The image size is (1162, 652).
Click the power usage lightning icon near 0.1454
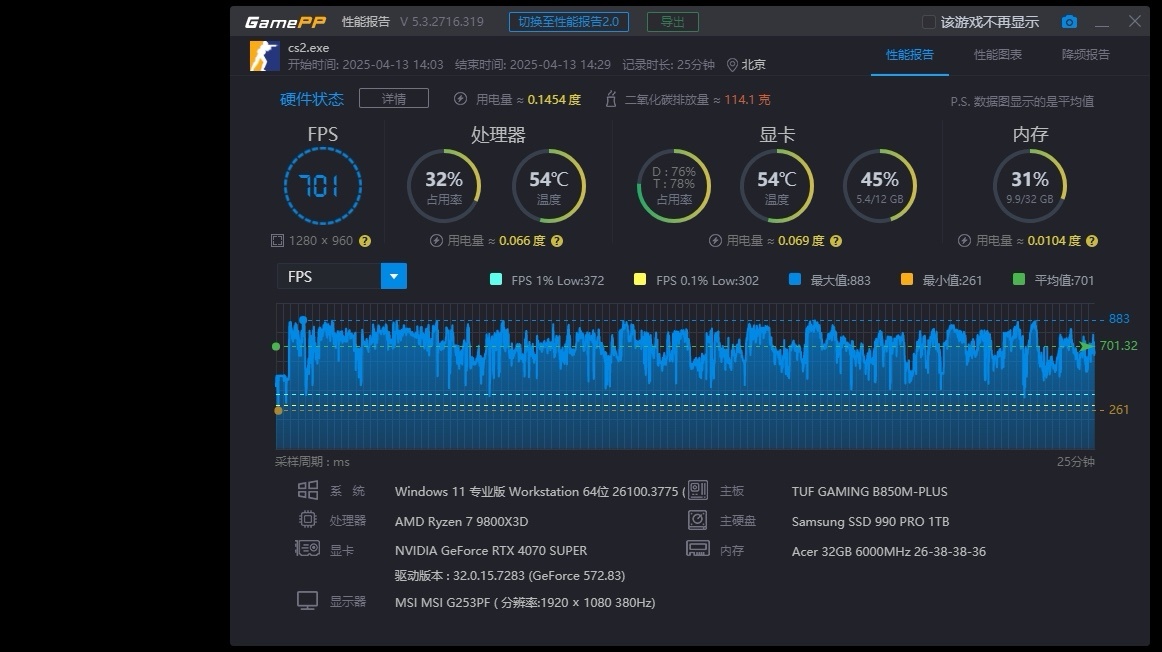coord(460,99)
